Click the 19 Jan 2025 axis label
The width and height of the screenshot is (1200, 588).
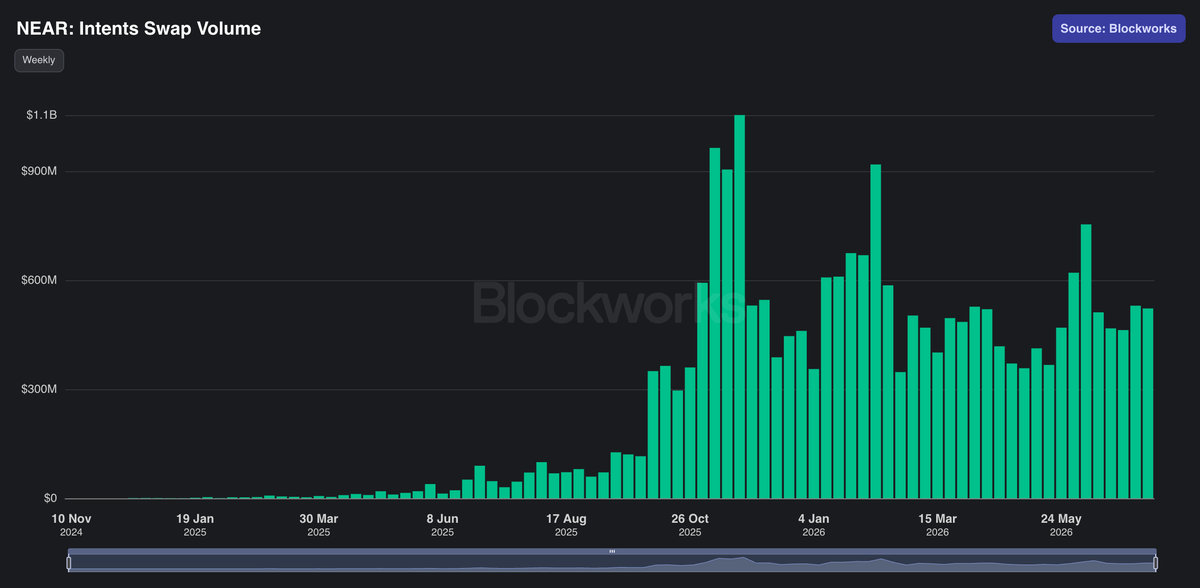click(195, 525)
